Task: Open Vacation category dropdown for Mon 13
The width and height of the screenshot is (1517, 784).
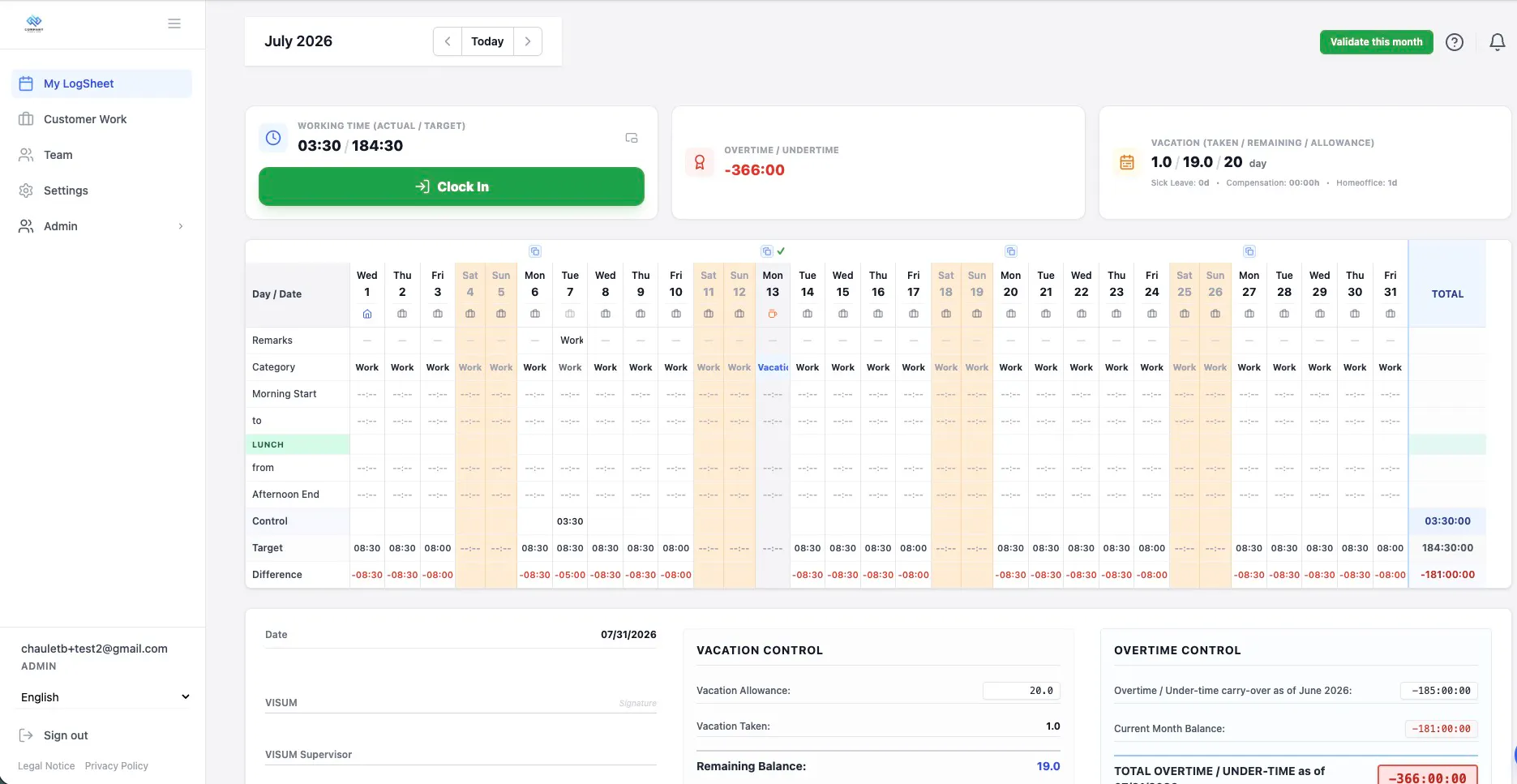Action: click(x=773, y=367)
